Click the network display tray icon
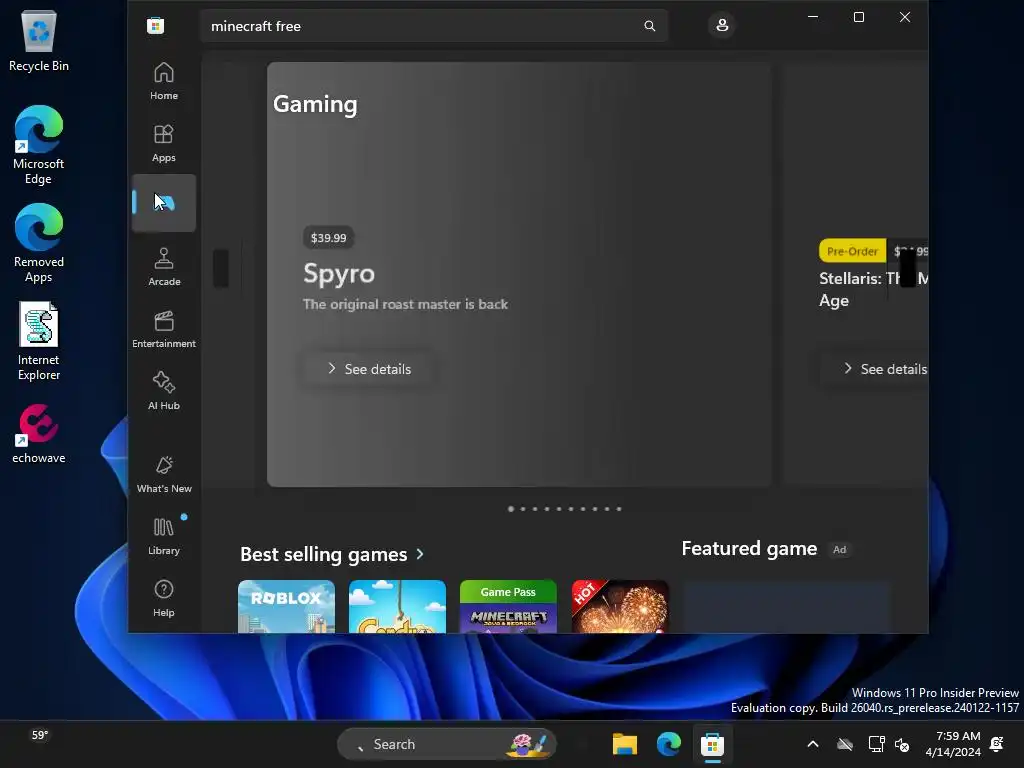 [876, 744]
